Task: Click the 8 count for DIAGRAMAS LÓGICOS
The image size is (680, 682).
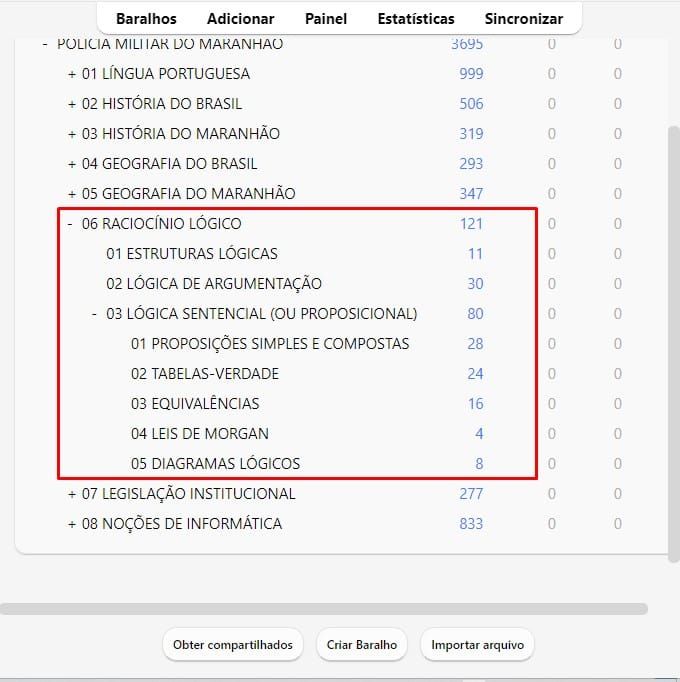Action: (x=479, y=464)
